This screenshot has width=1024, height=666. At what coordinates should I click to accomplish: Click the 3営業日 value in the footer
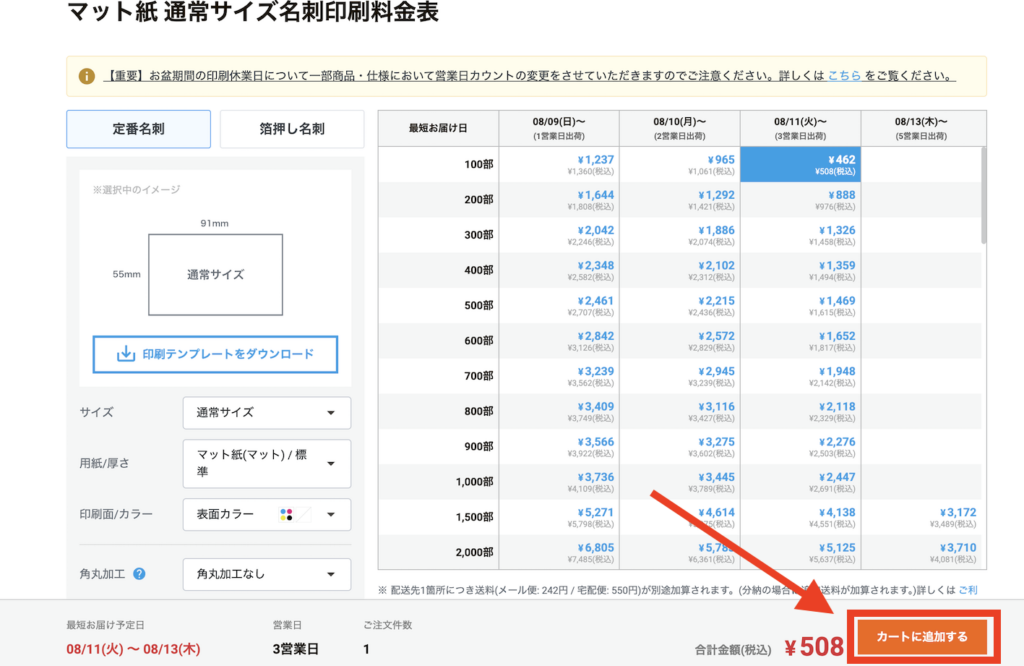pyautogui.click(x=296, y=649)
